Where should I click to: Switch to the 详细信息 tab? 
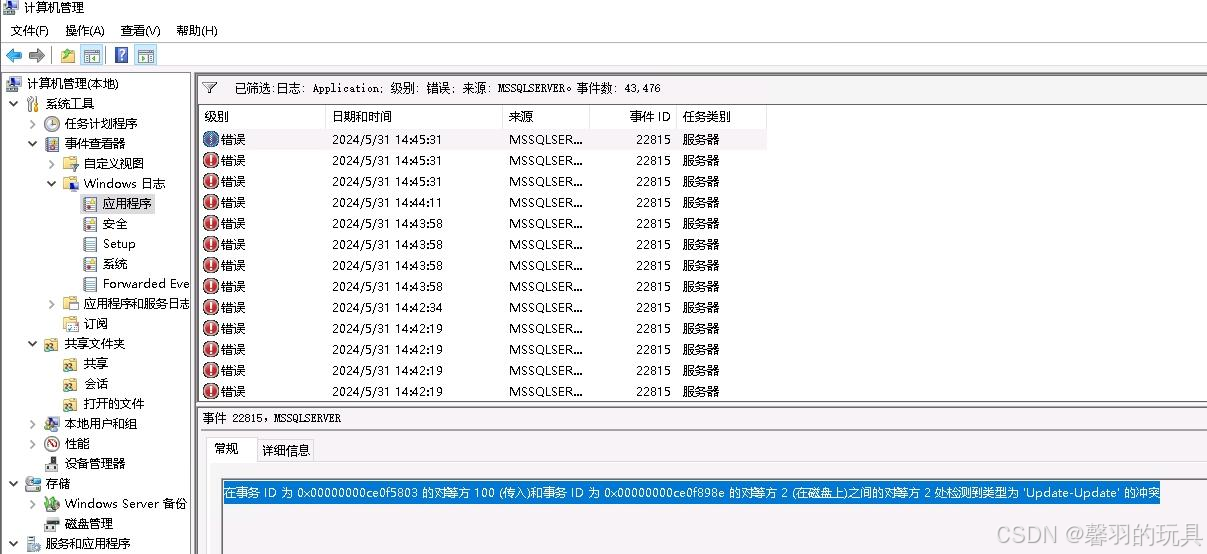click(286, 450)
